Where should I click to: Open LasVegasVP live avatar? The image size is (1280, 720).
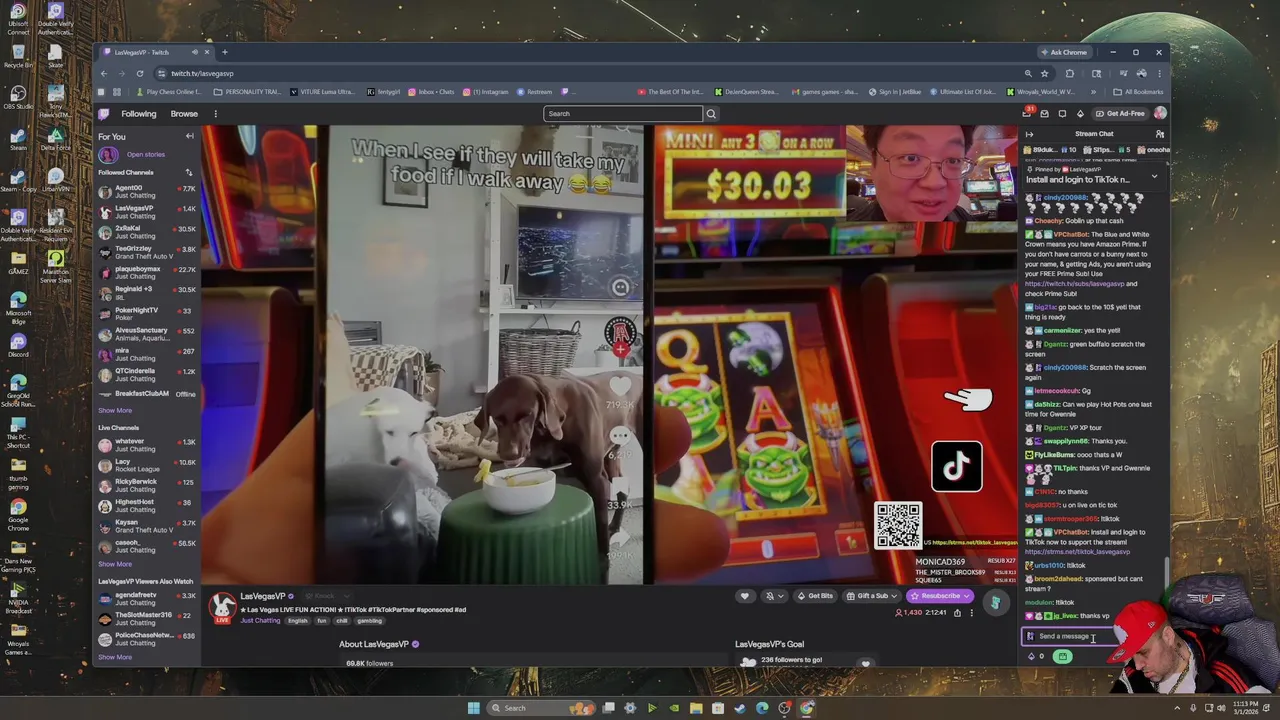(x=222, y=607)
